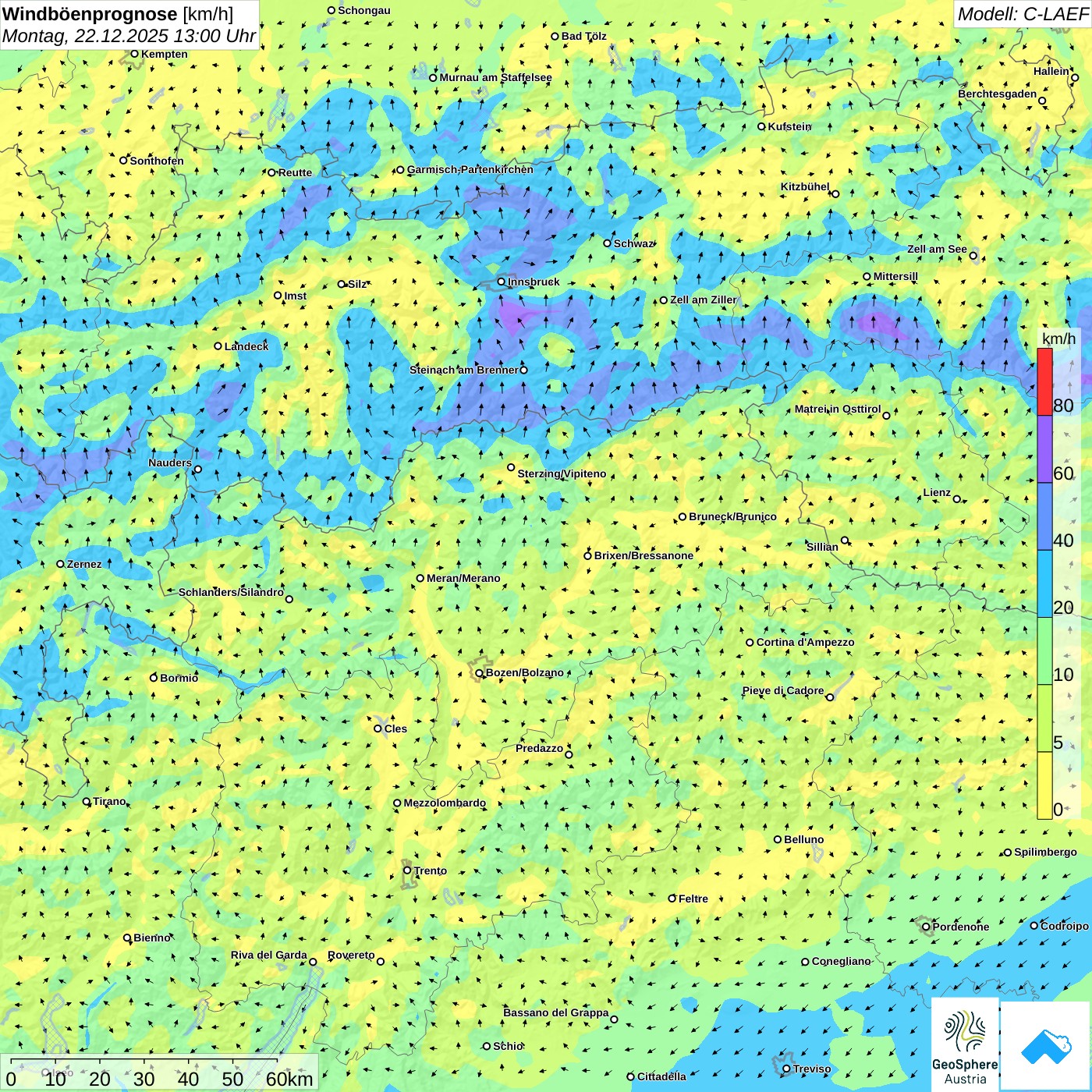The image size is (1092, 1092).
Task: Click the Conegliano label
Action: click(x=842, y=961)
